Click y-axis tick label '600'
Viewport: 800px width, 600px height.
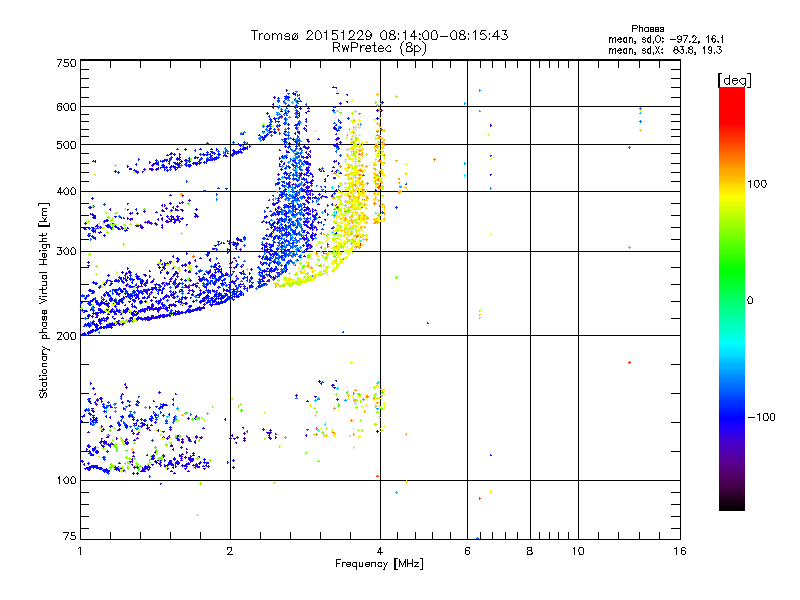(66, 107)
